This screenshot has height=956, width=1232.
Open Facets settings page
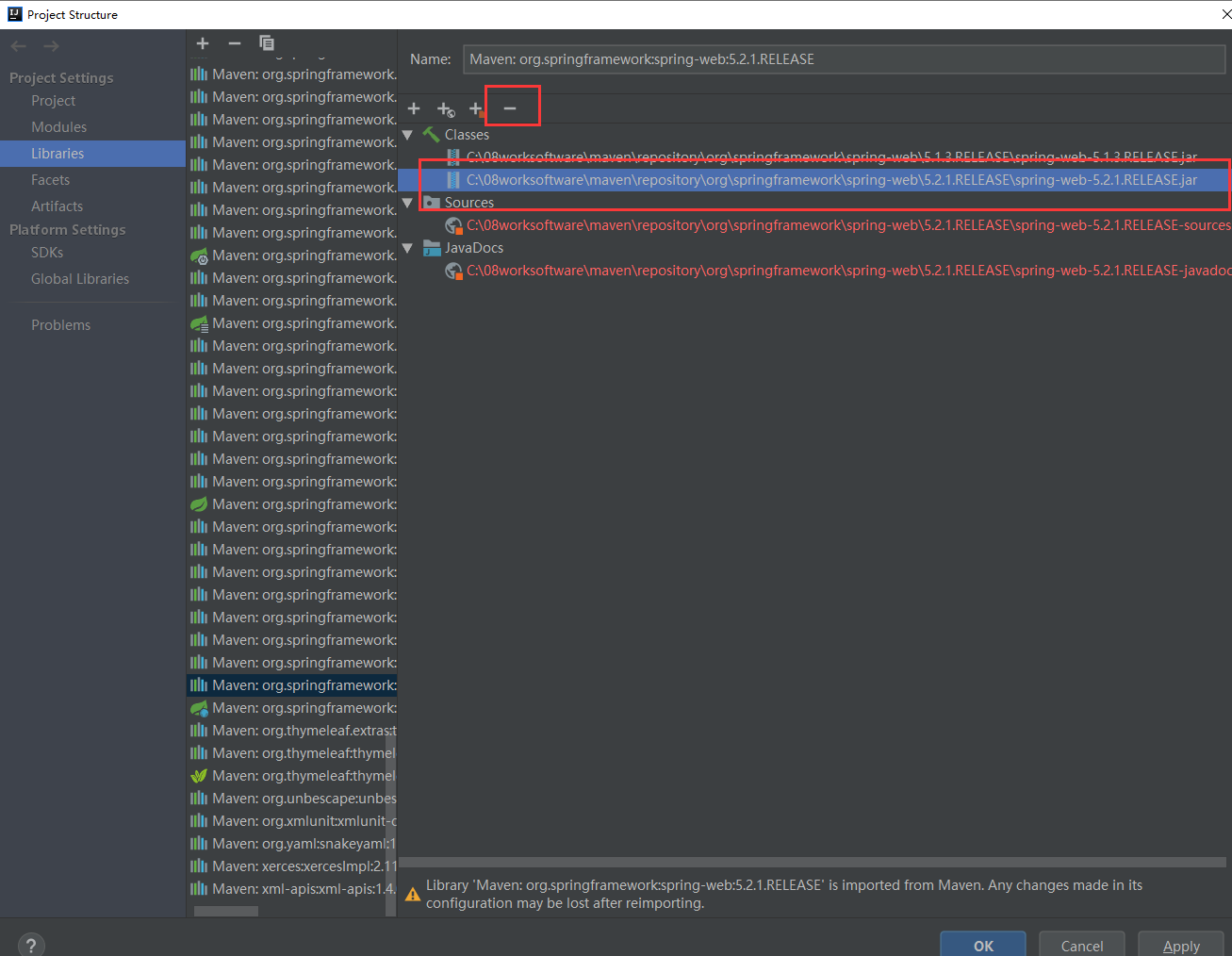[50, 180]
